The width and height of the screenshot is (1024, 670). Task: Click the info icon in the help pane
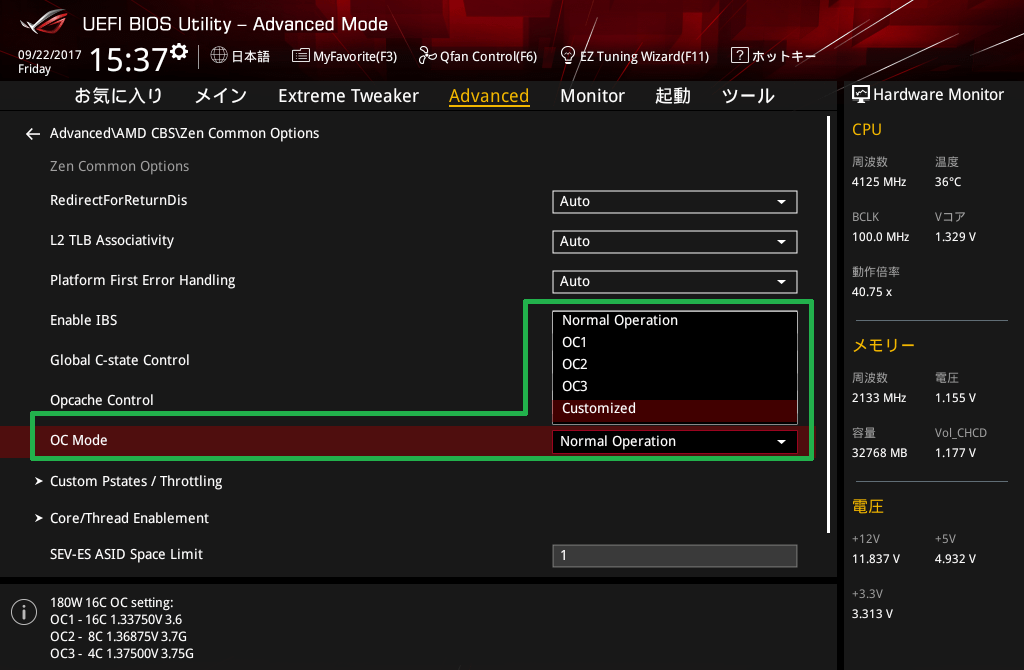[24, 612]
